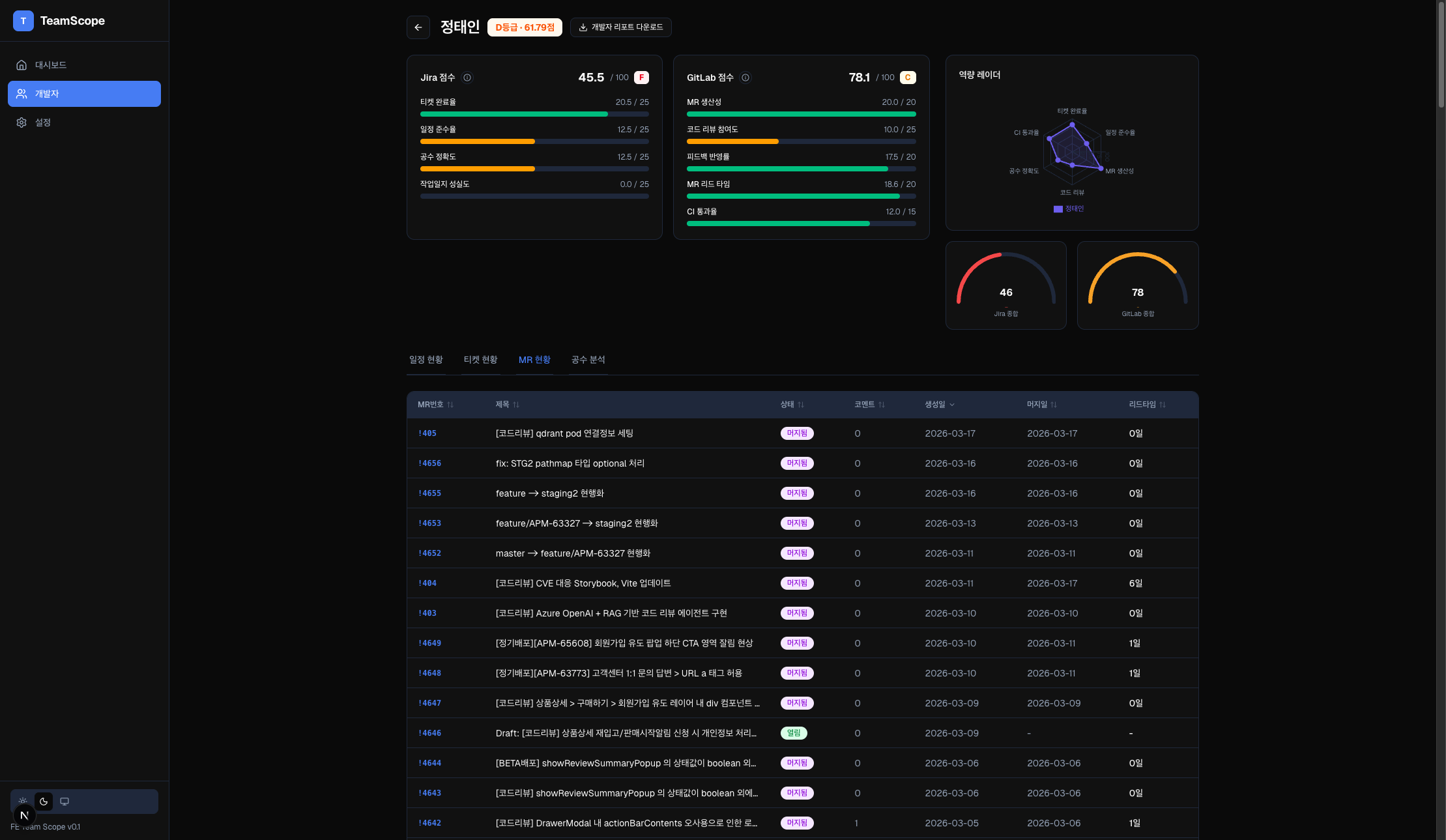Select the 대시보드 home icon in sidebar

[21, 65]
